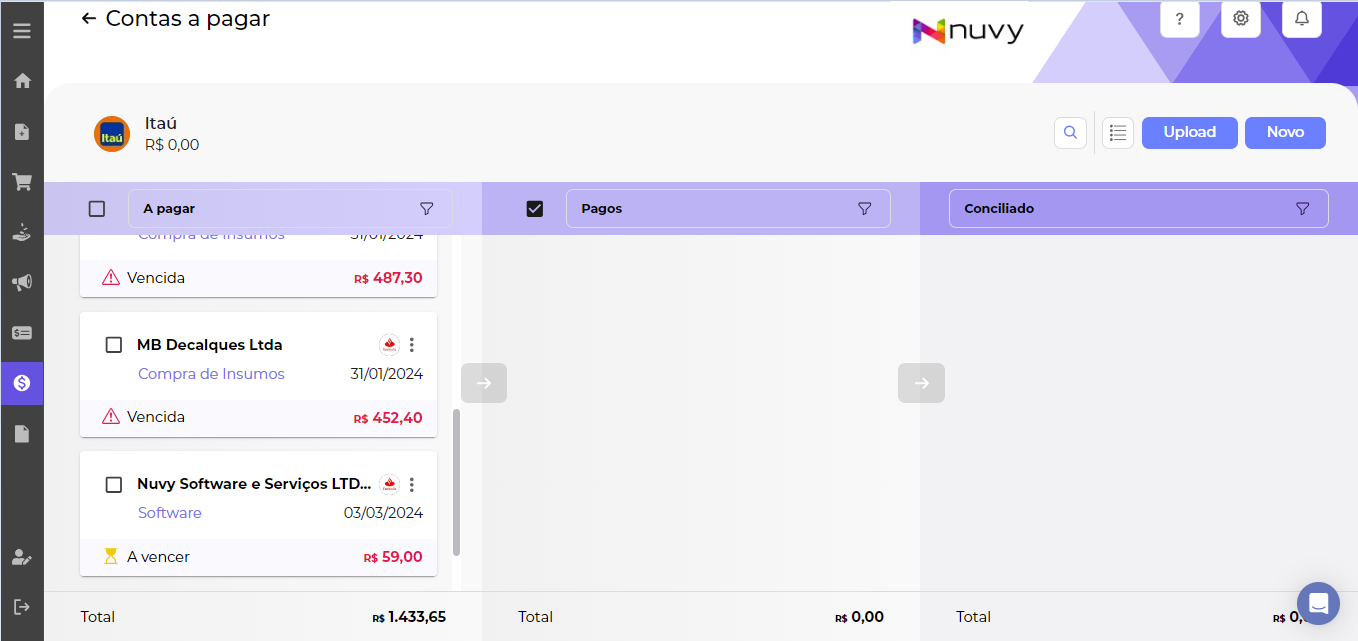Open MB Decalques Ltda three-dot menu
This screenshot has height=641, width=1358.
coord(412,345)
